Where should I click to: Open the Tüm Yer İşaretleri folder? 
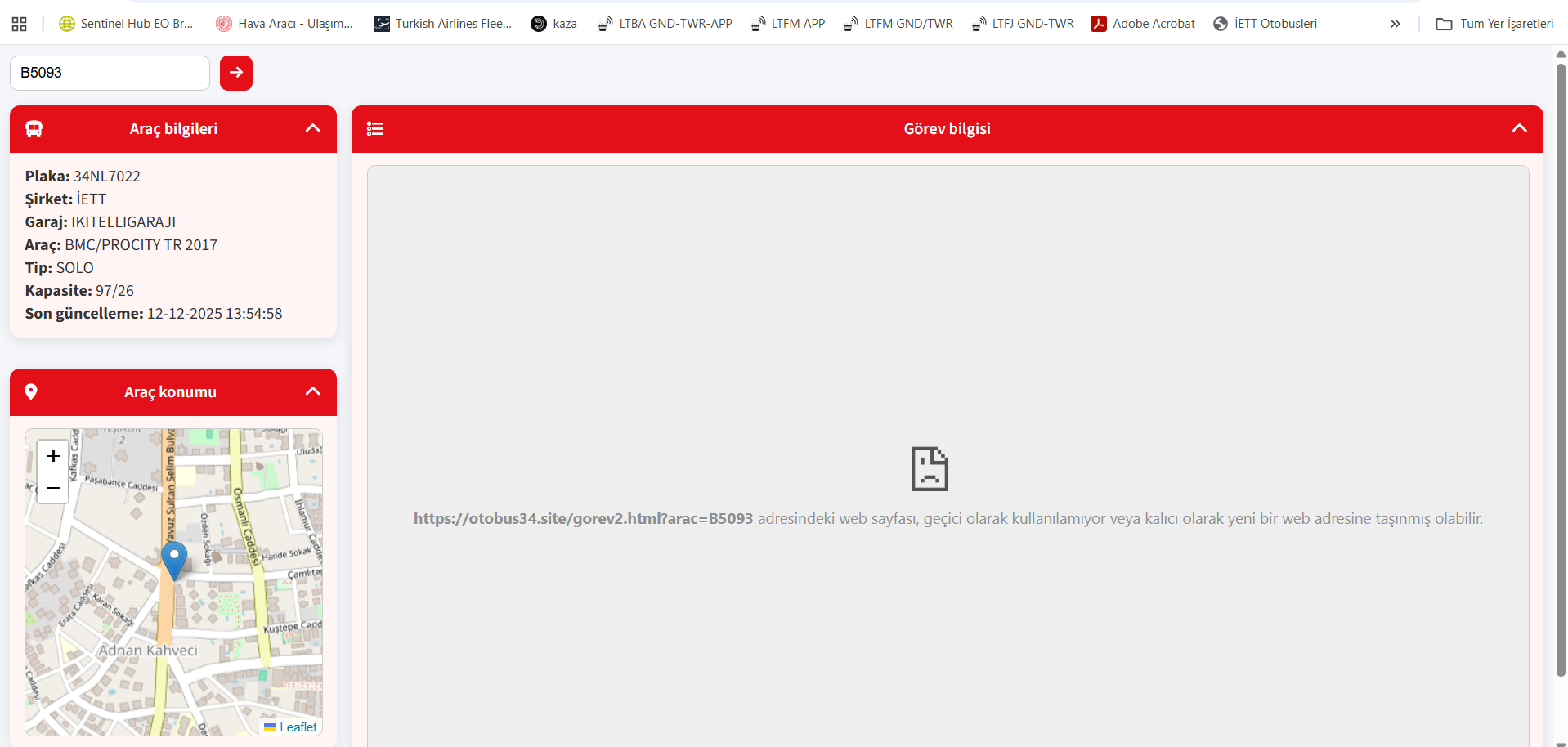1494,24
